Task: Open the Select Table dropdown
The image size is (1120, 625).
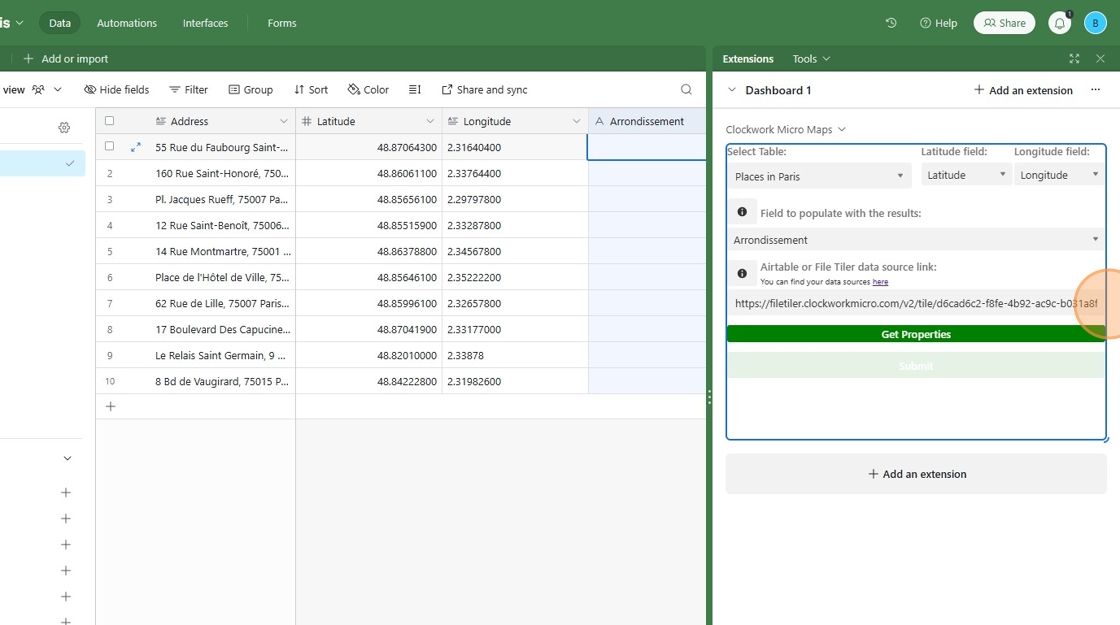Action: 819,176
